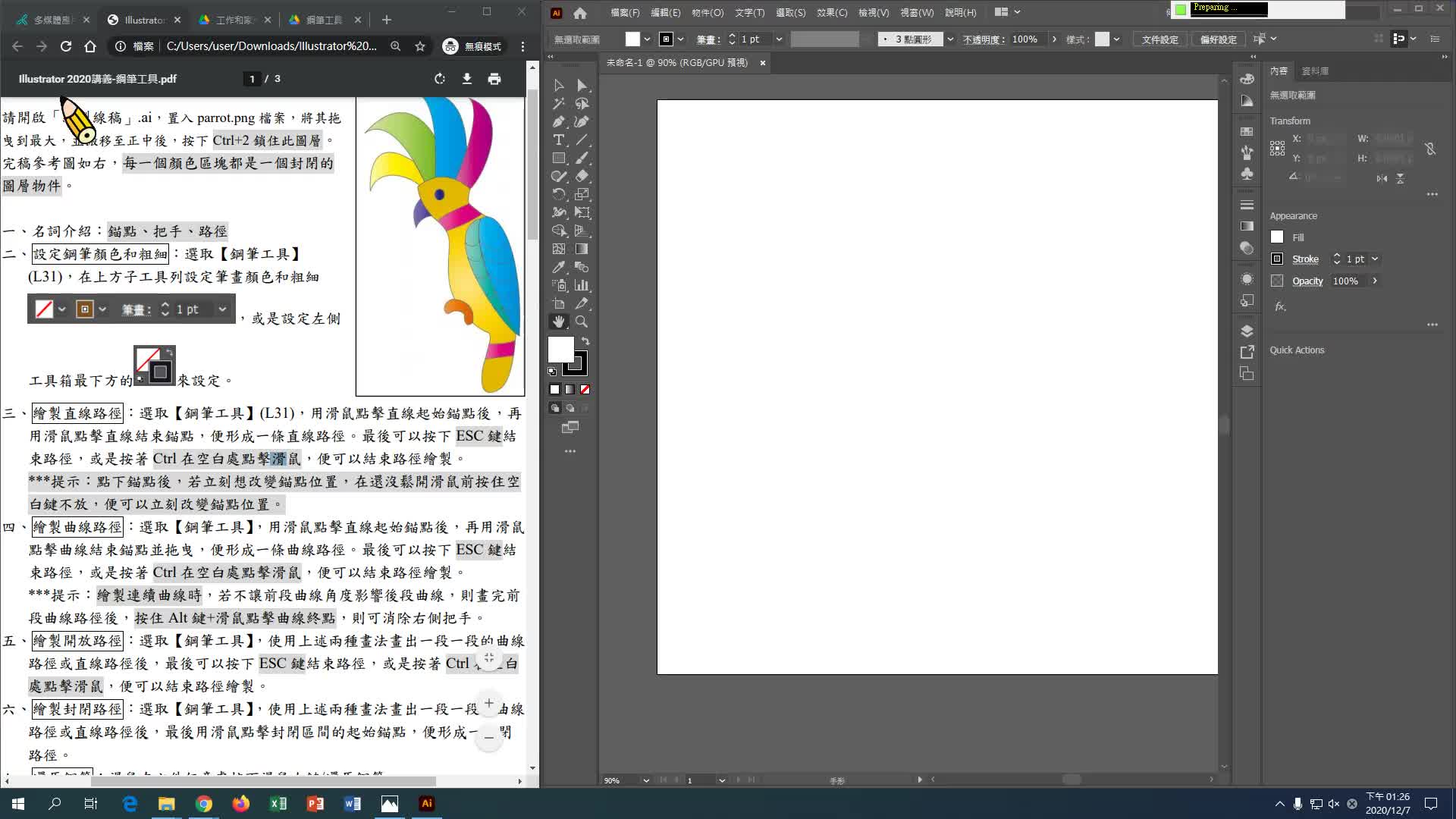Select the Gradient tool in the toolbox
Image resolution: width=1456 pixels, height=819 pixels.
[582, 249]
